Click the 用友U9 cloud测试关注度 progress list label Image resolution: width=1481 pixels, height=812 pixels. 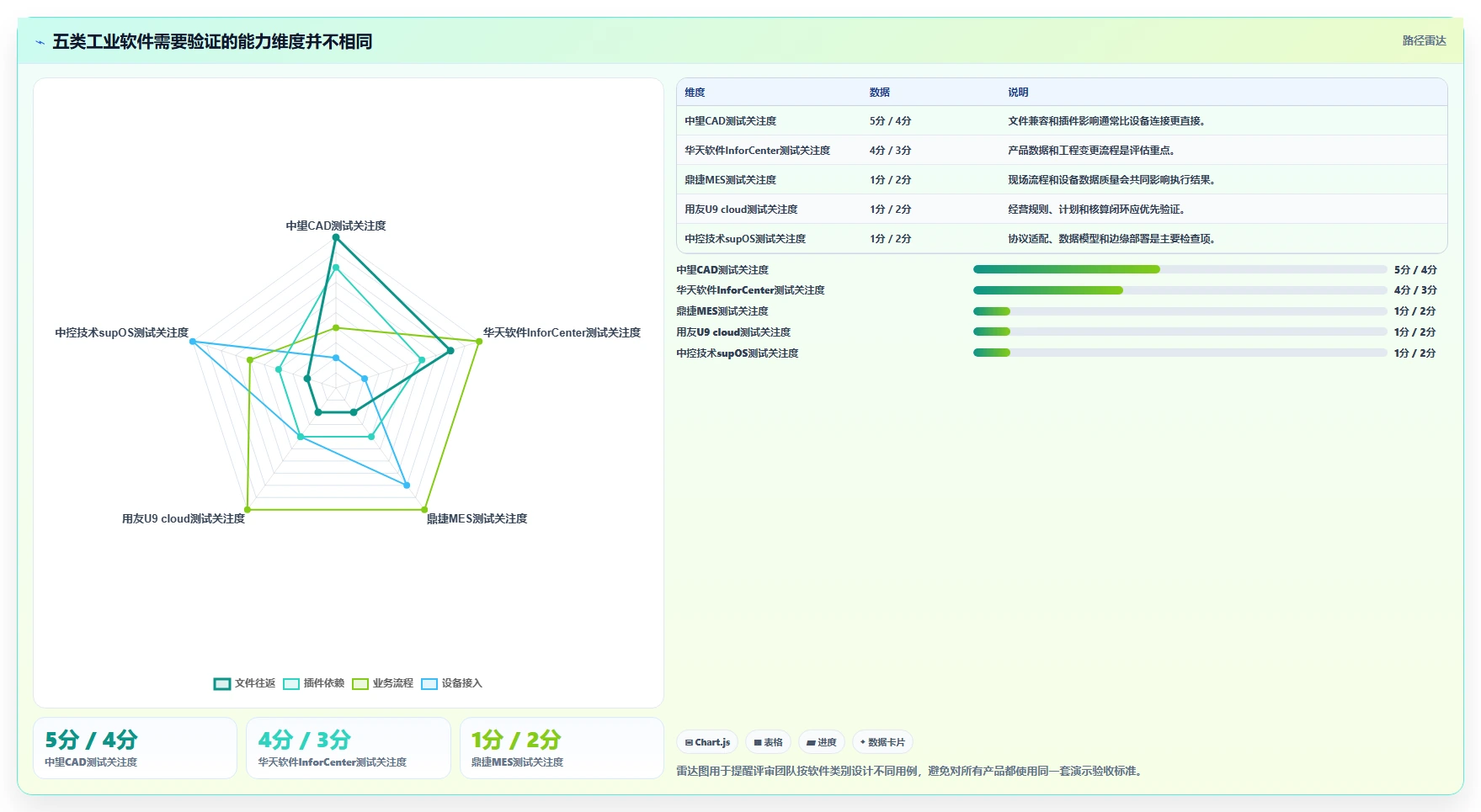coord(733,332)
